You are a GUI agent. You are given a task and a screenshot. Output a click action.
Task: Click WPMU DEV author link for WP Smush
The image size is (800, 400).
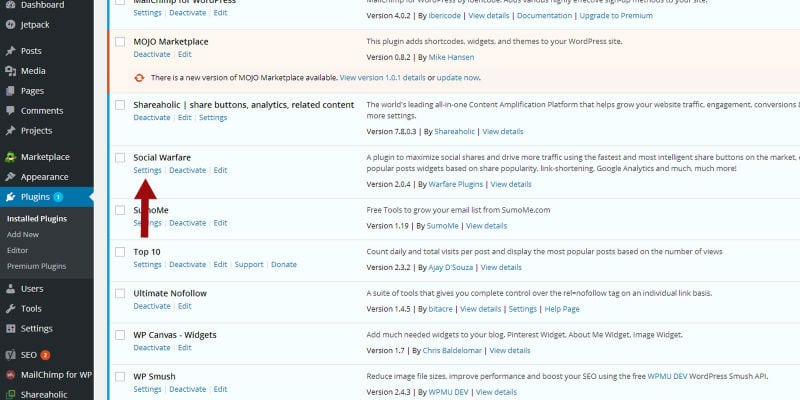[x=448, y=392]
